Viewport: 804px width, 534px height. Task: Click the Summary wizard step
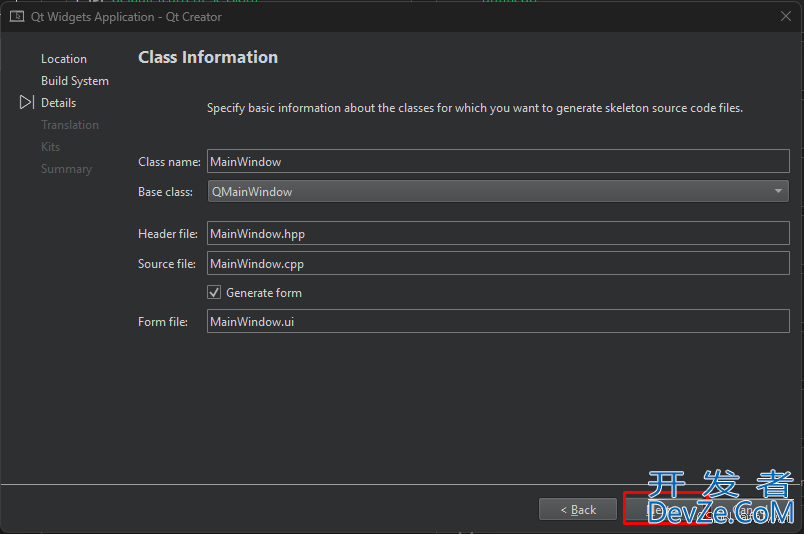pyautogui.click(x=67, y=169)
